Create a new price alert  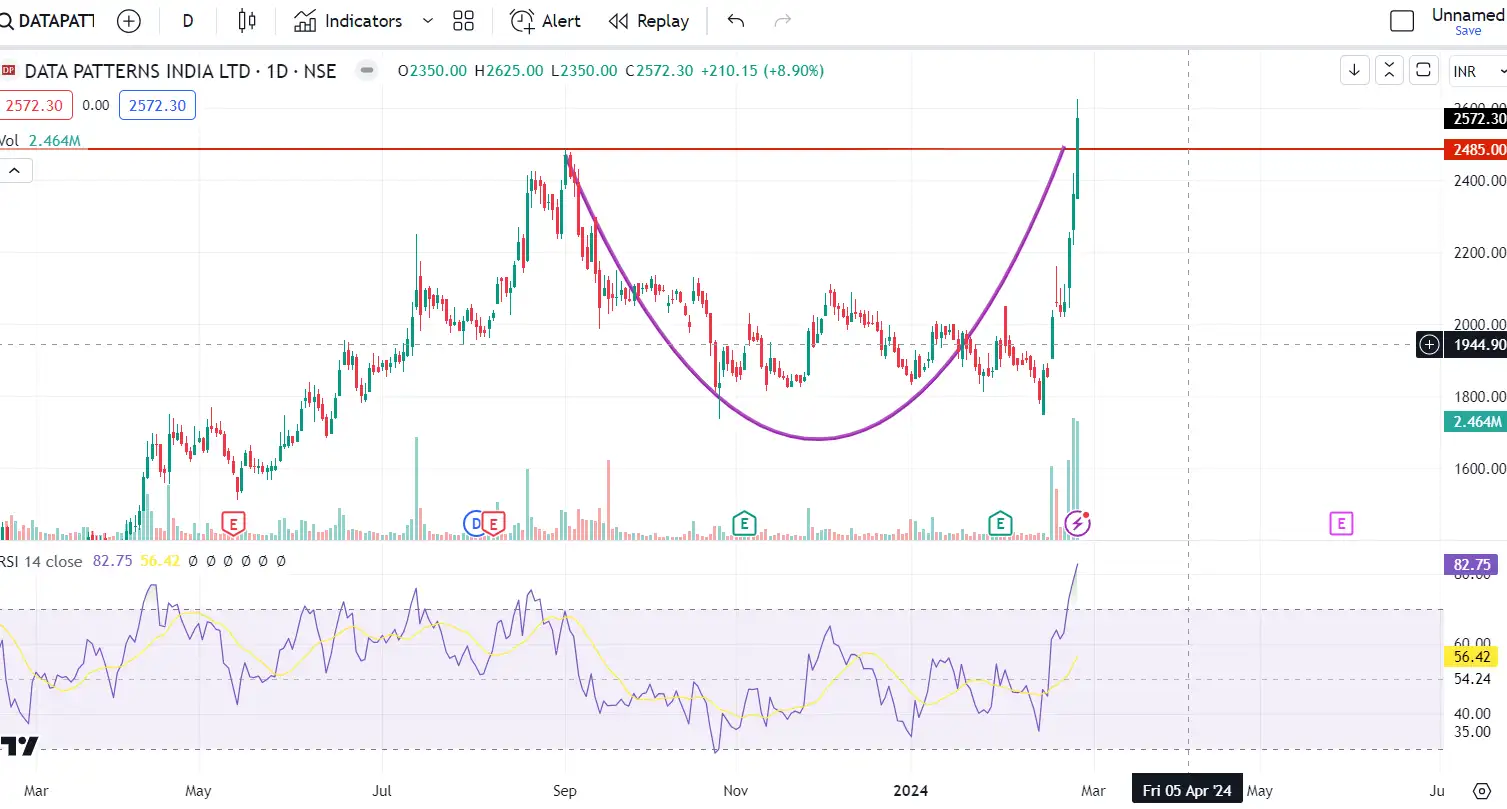pos(544,20)
